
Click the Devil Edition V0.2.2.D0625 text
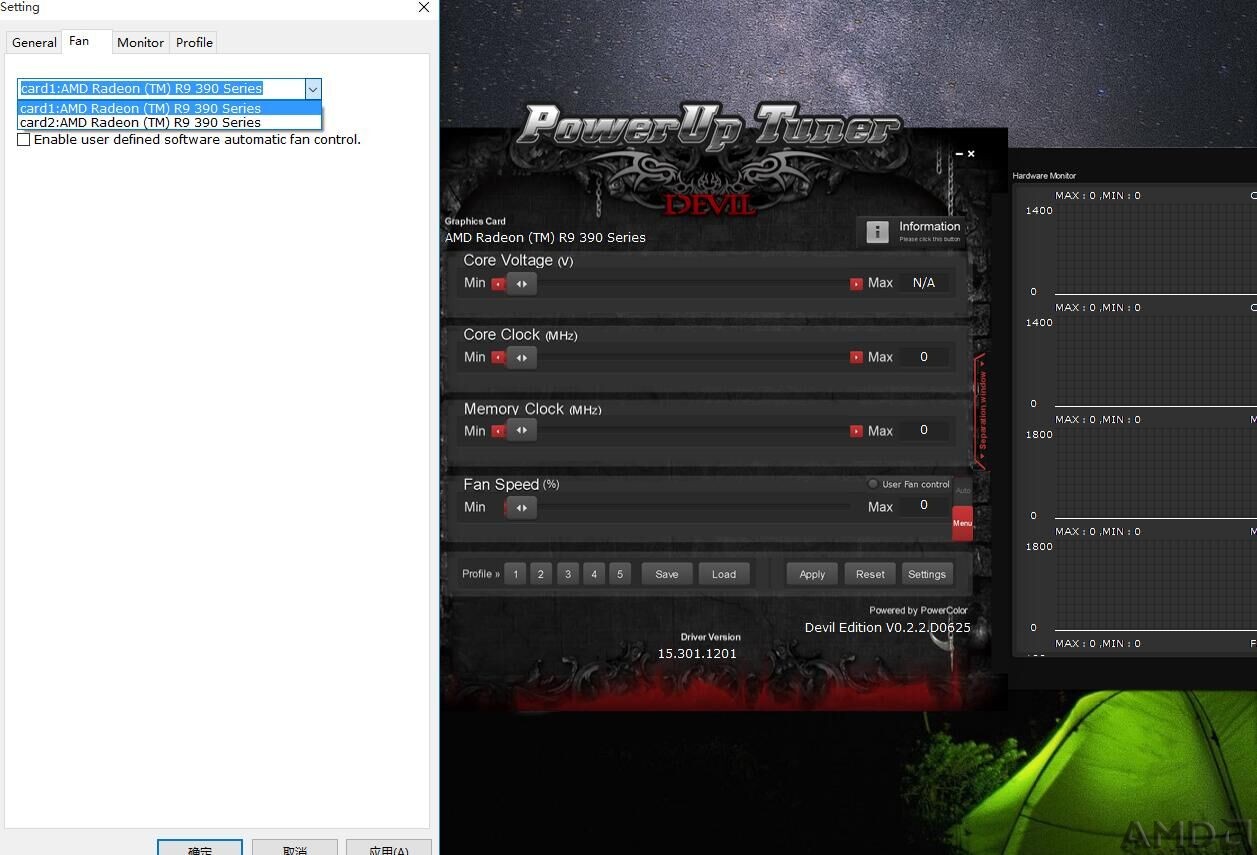888,628
